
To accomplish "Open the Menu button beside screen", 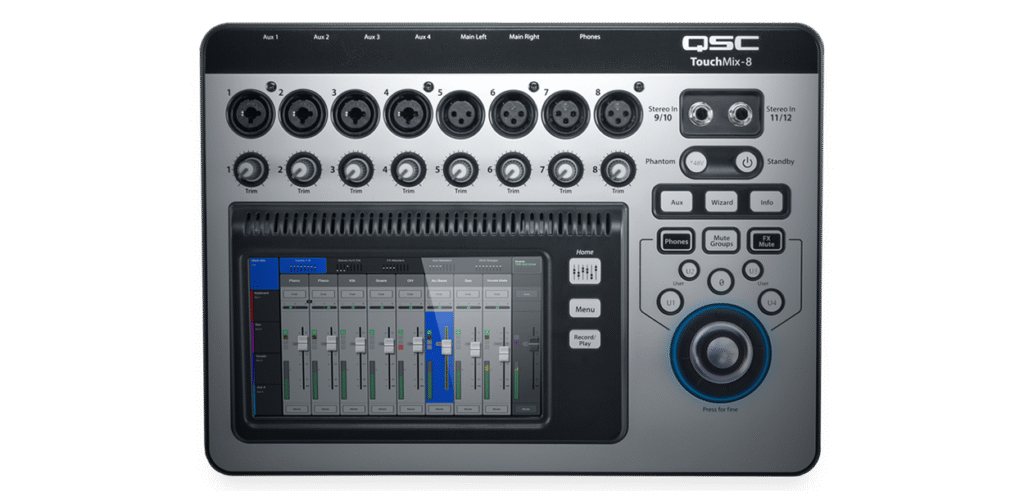I will click(x=585, y=309).
